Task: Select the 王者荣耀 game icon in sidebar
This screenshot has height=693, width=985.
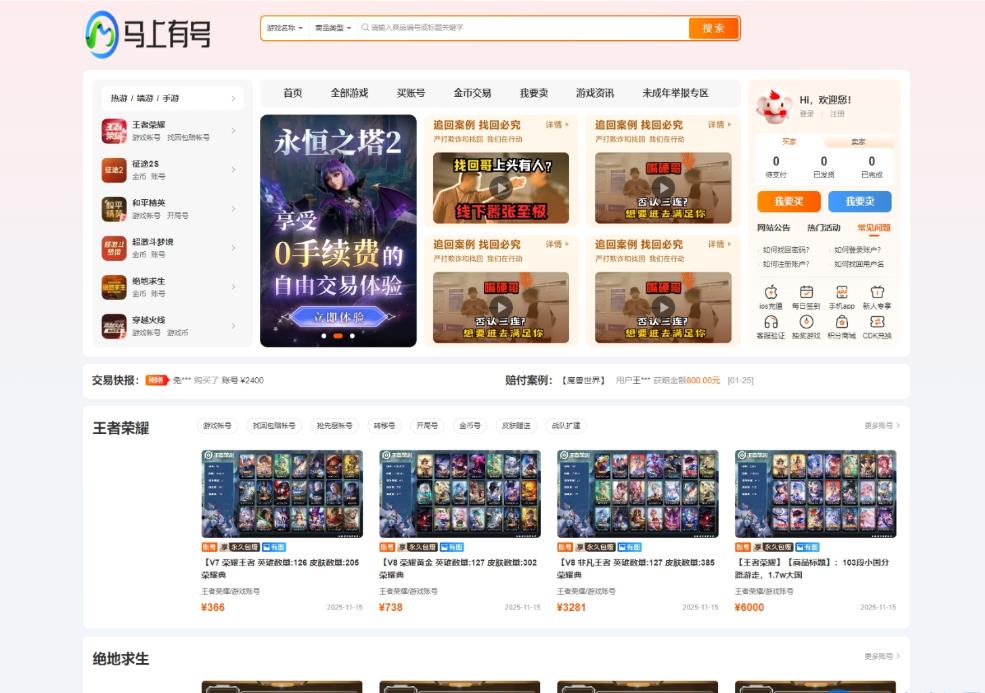Action: (114, 131)
